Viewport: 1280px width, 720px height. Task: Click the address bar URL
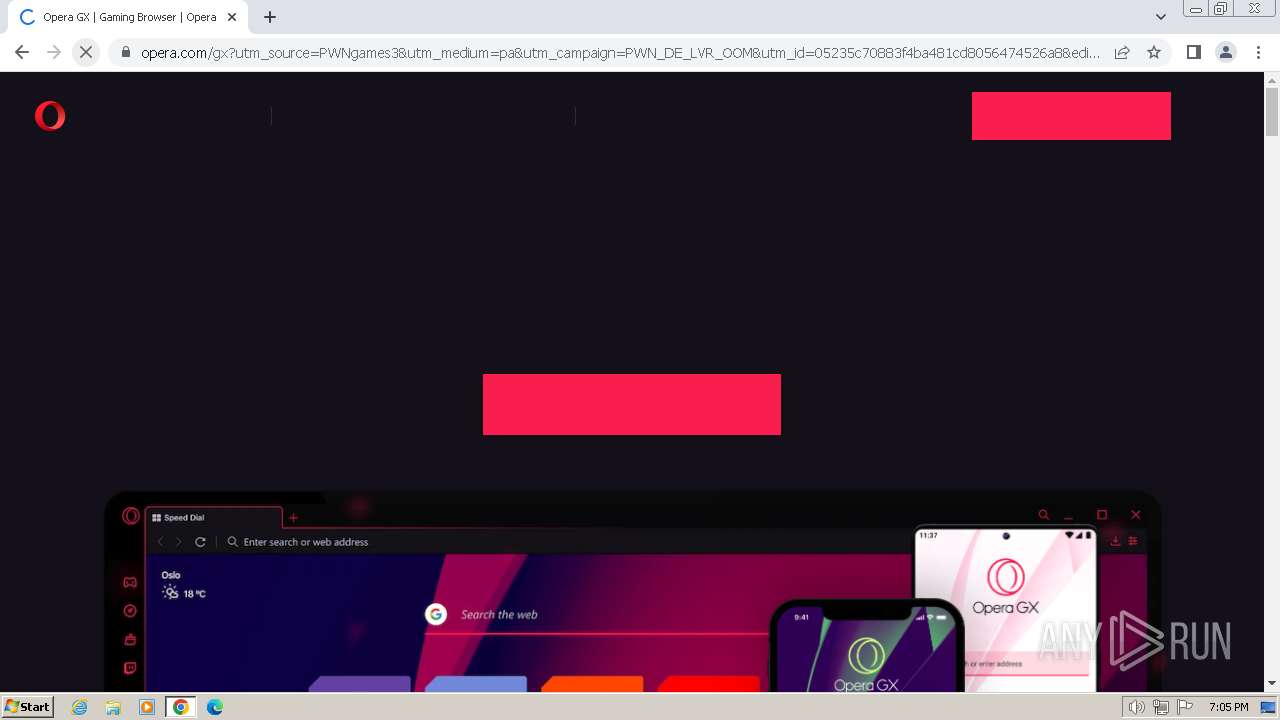click(x=620, y=52)
